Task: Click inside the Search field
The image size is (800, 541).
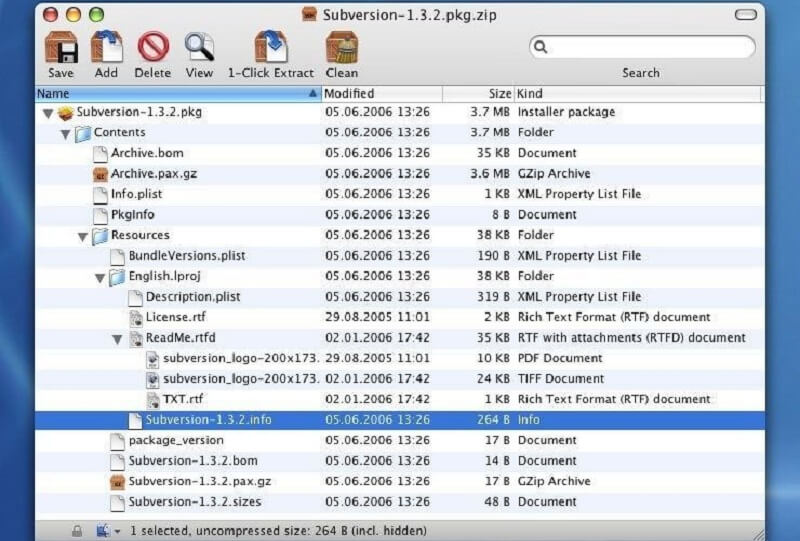Action: [x=642, y=47]
